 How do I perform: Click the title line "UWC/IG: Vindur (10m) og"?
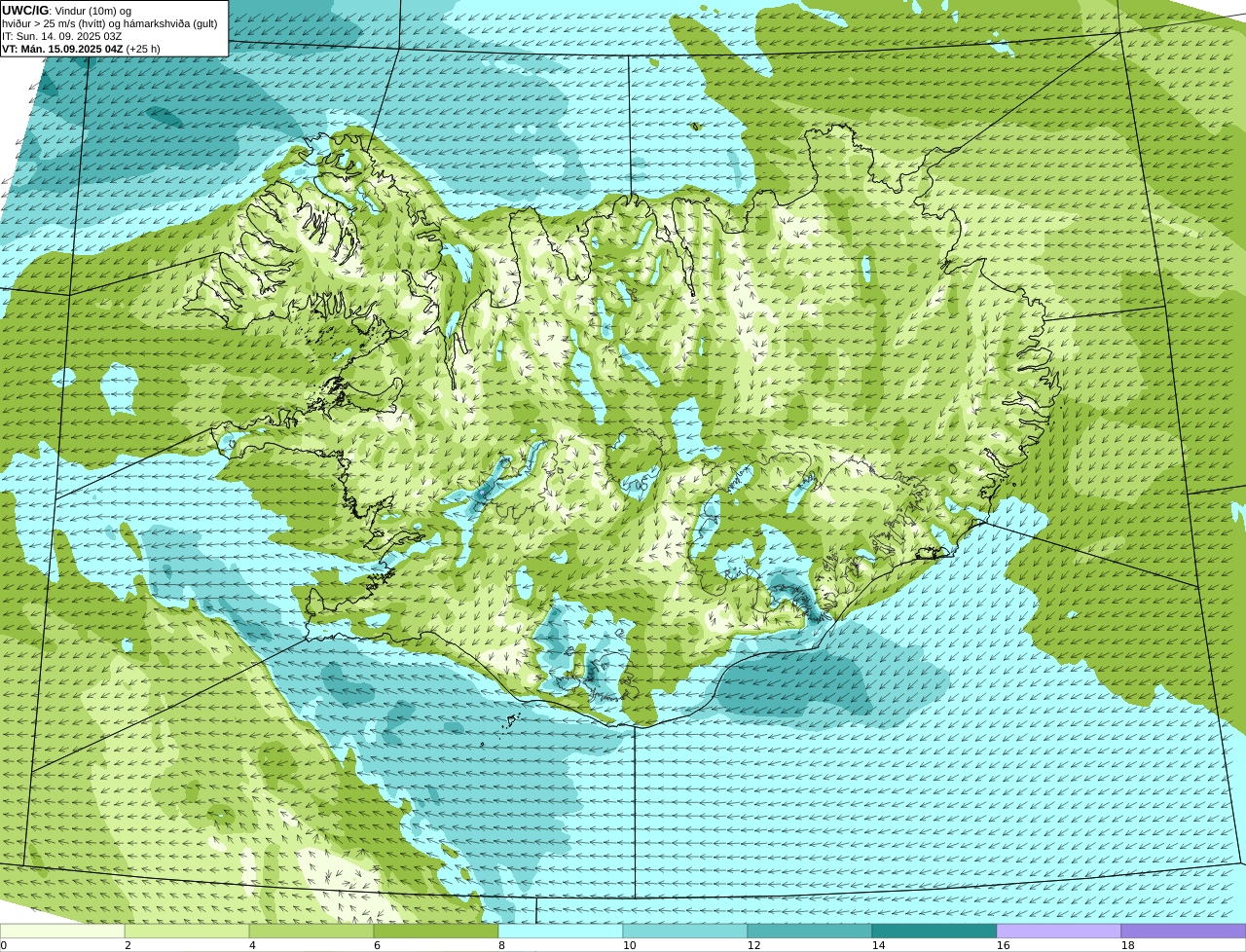67,11
